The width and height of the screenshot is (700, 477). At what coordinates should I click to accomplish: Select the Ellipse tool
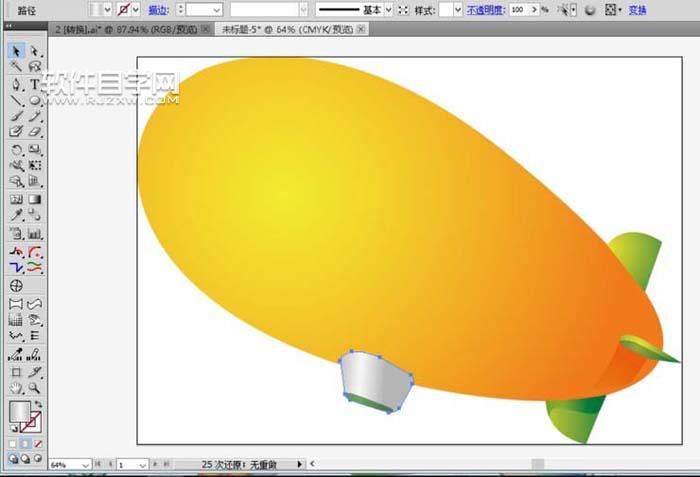[x=35, y=100]
